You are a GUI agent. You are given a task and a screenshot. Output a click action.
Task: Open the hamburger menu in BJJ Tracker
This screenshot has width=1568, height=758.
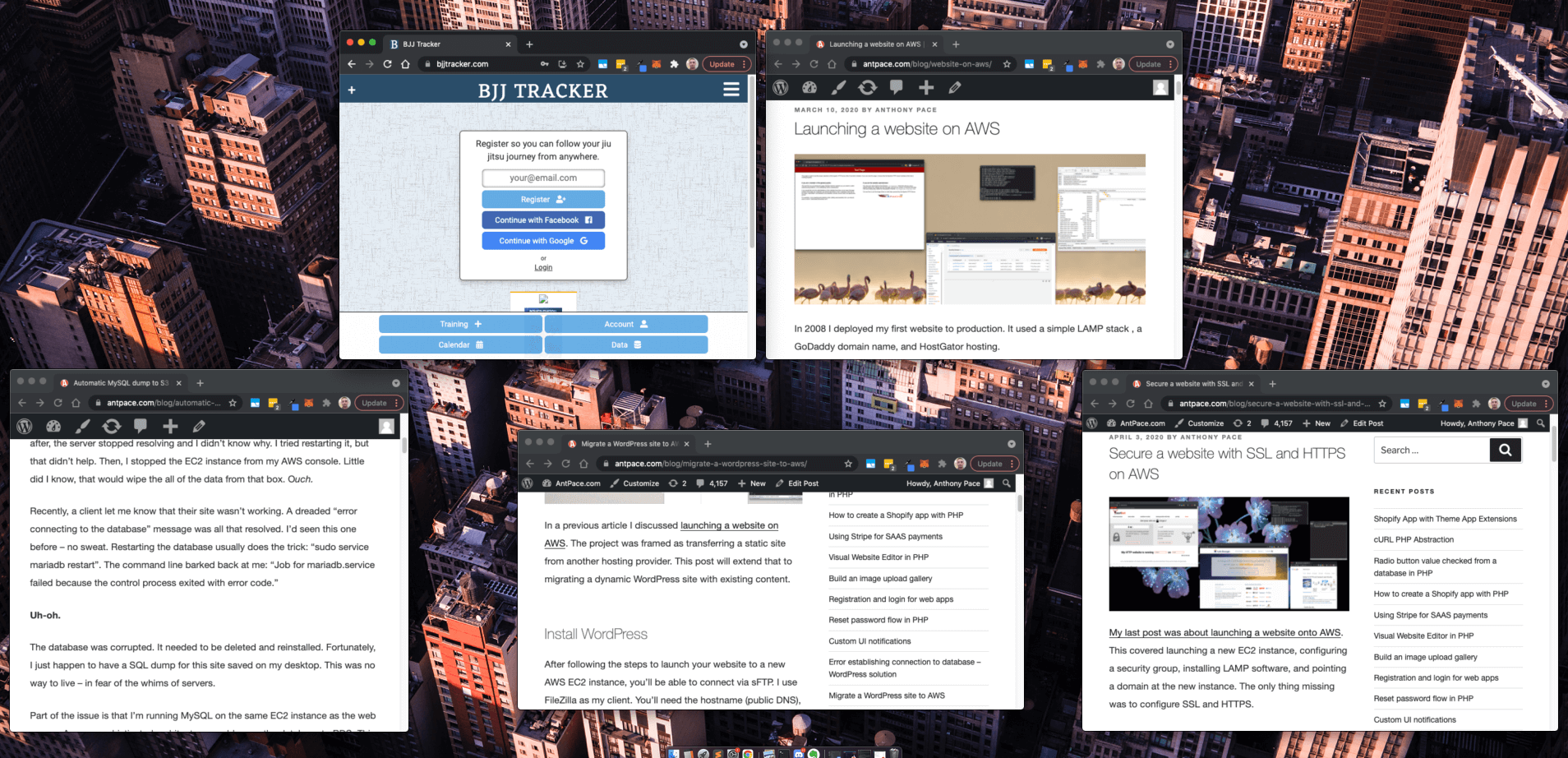(731, 90)
